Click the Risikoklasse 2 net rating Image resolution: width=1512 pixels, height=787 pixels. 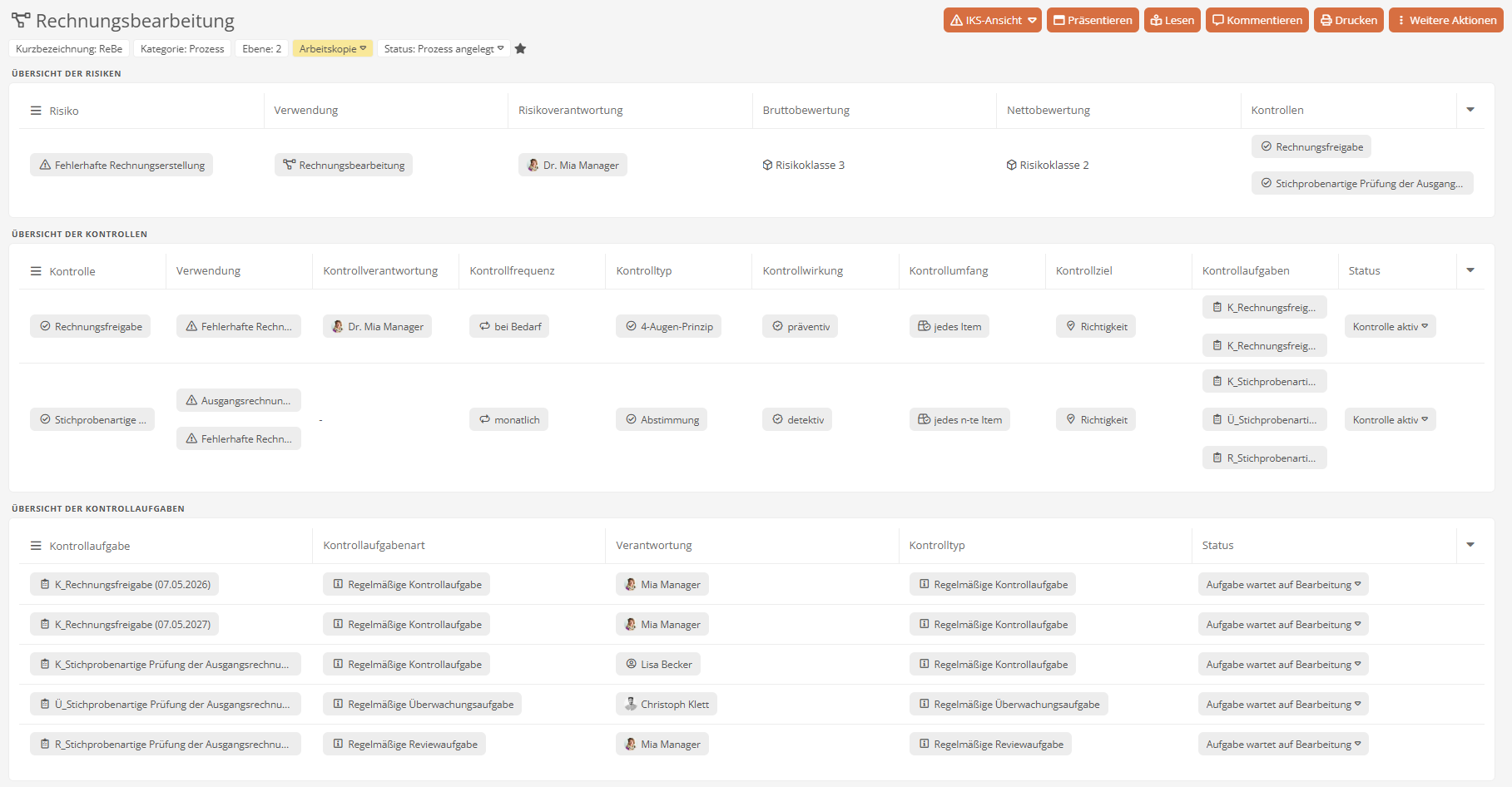(x=1048, y=165)
